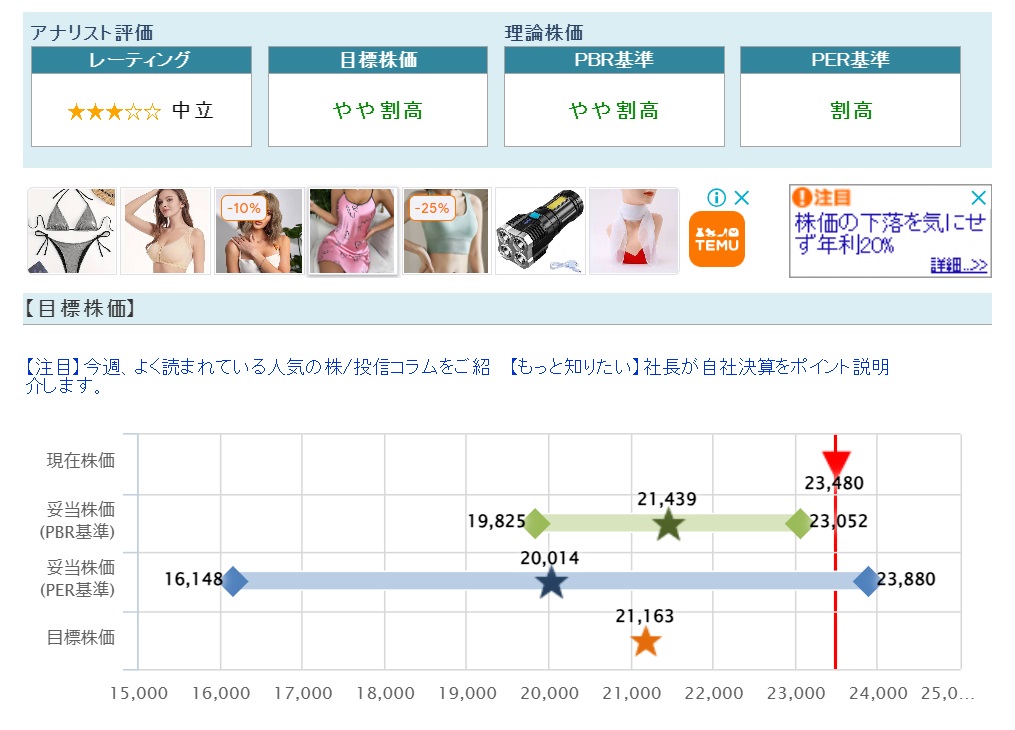Viewport: 1015px width, 730px height.
Task: Click the orange 注目 exclamation icon
Action: tap(801, 197)
